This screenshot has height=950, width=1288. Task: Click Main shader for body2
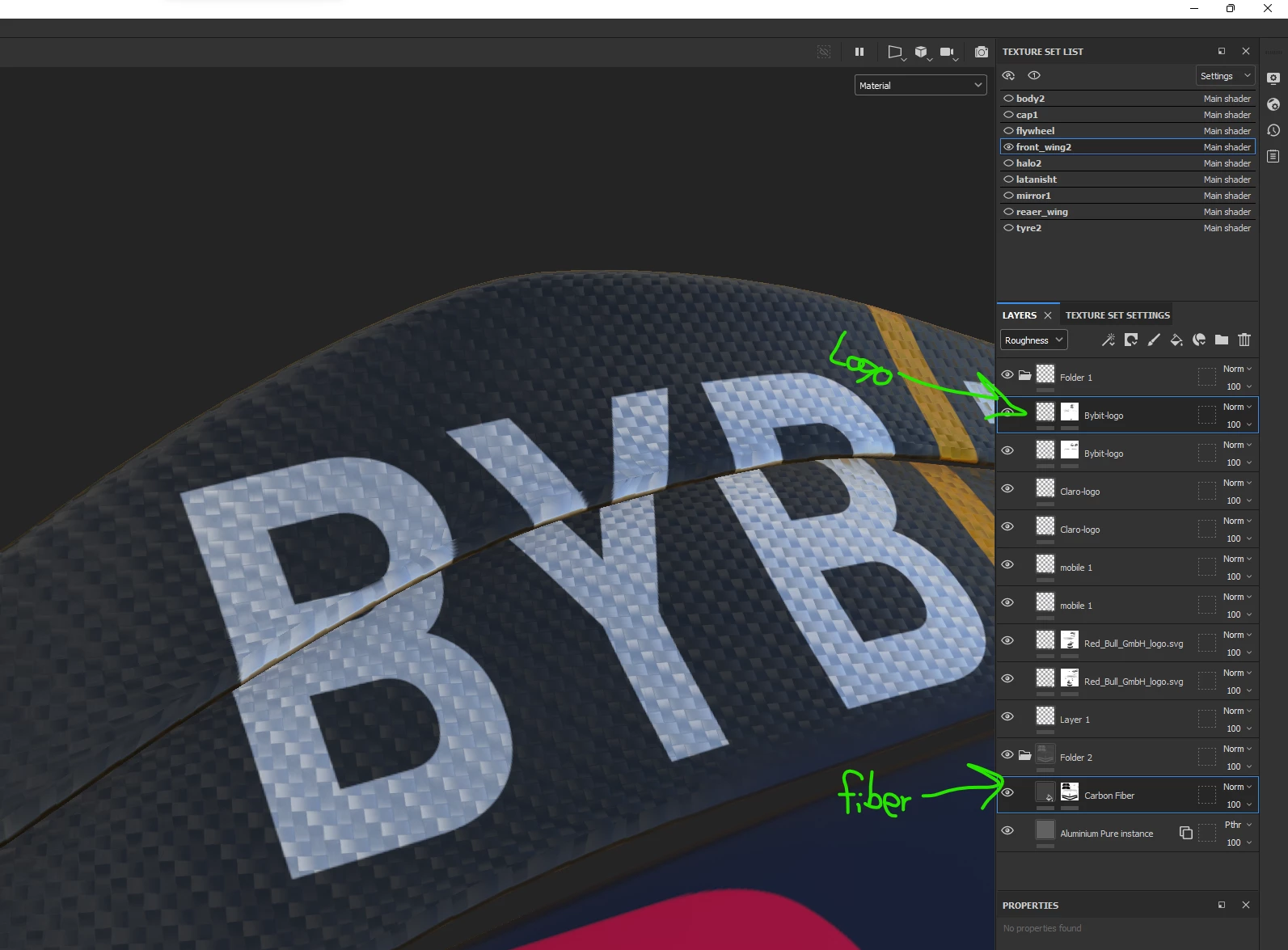[1227, 99]
